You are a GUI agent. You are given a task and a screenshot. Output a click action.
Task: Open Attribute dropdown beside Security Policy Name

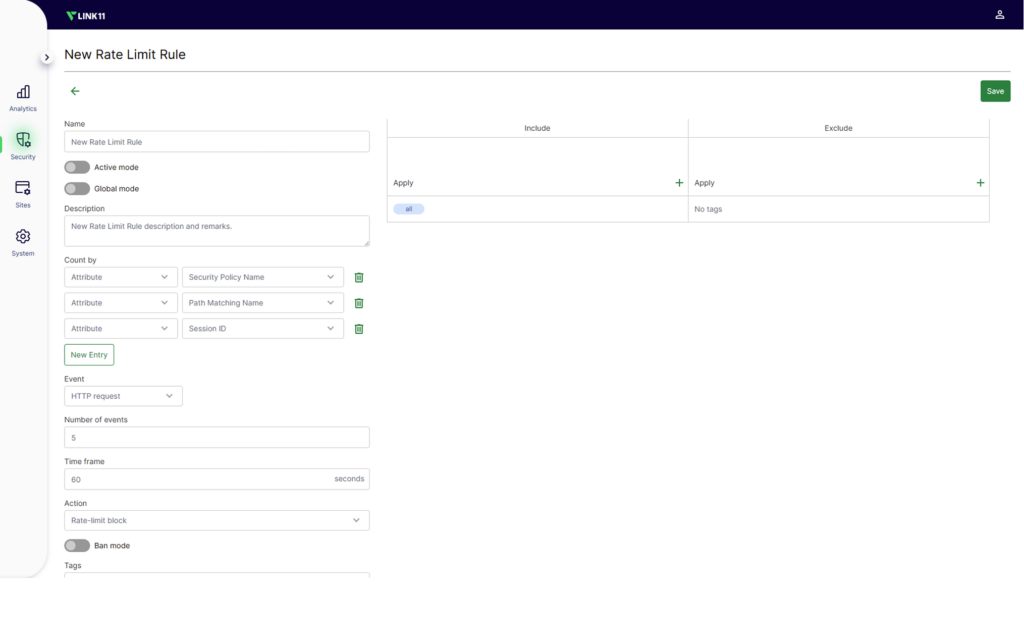121,277
